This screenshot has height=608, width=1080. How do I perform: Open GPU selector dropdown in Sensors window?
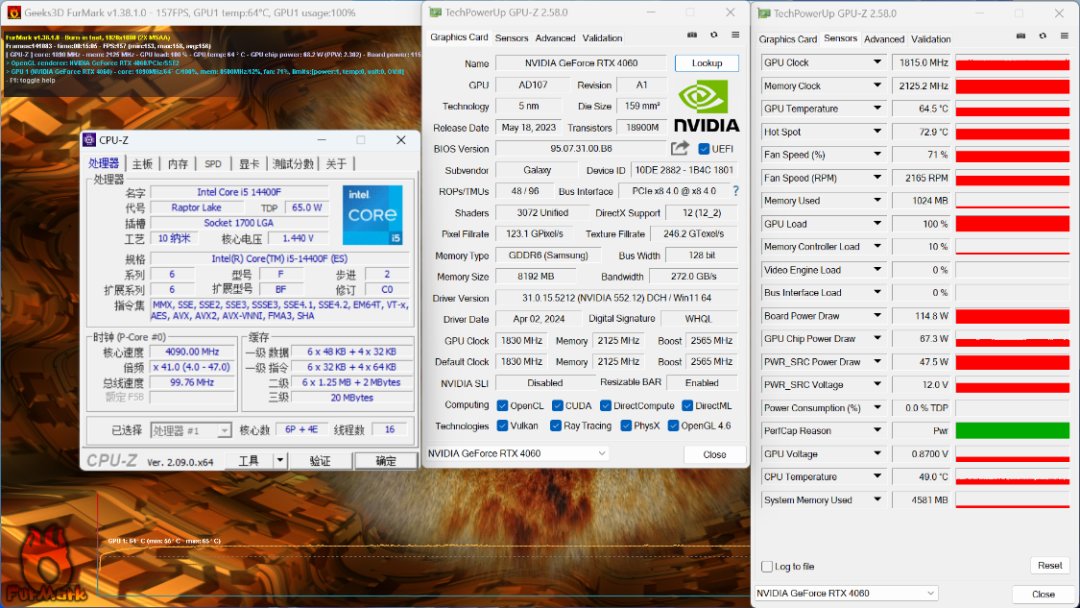pyautogui.click(x=846, y=593)
